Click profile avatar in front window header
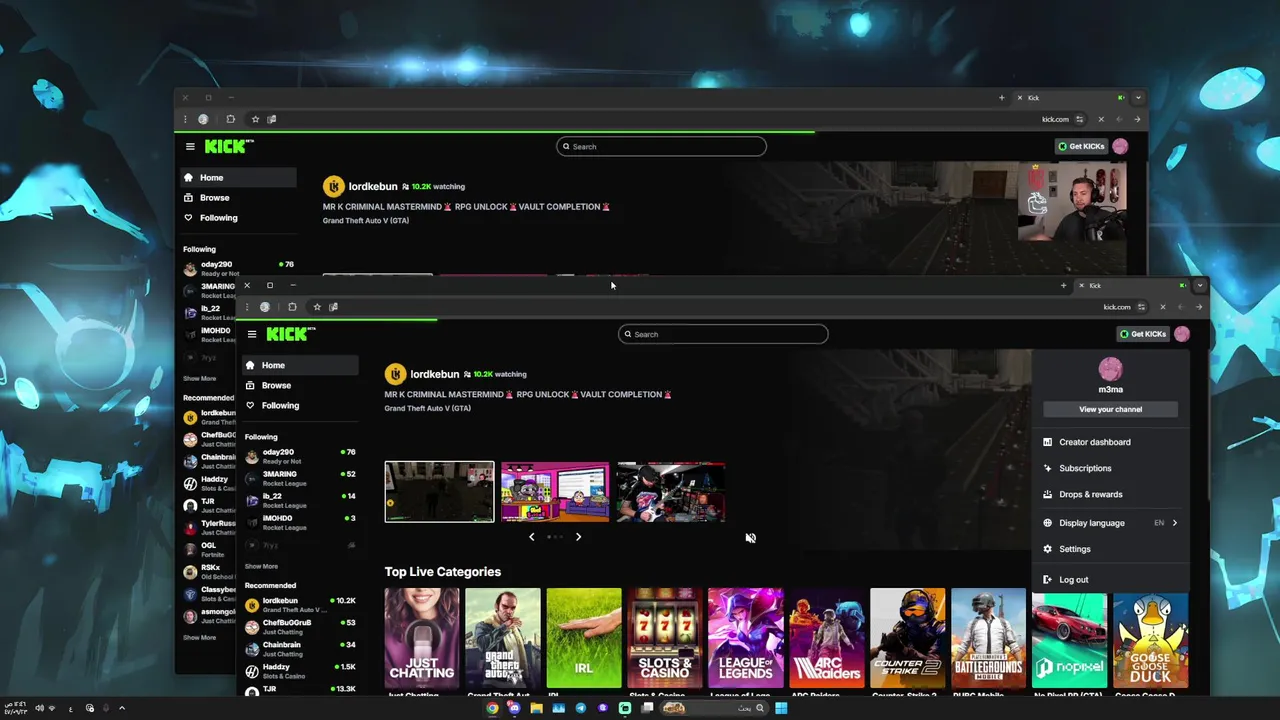The width and height of the screenshot is (1280, 720). tap(1182, 334)
